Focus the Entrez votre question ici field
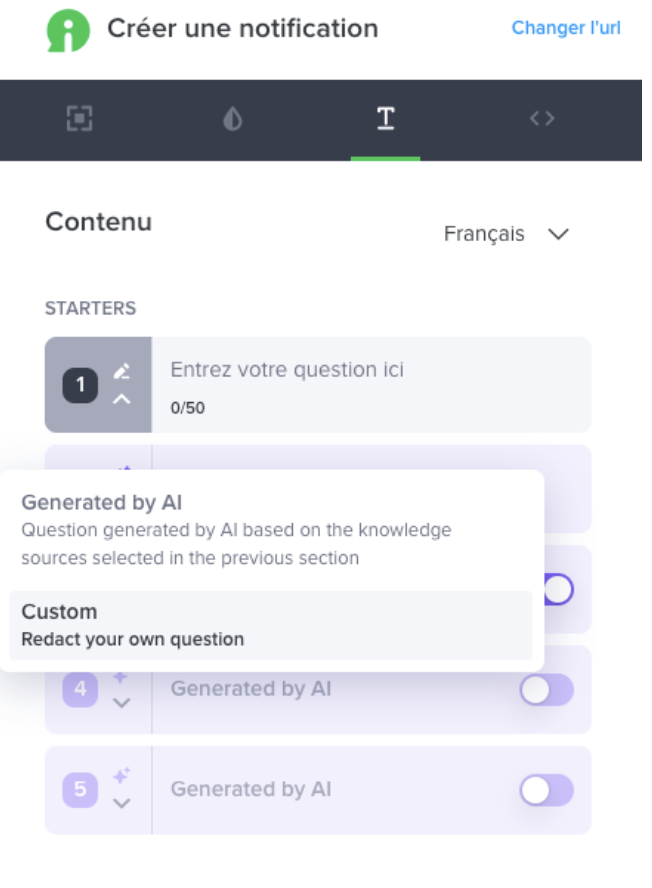This screenshot has width=652, height=888. click(x=372, y=385)
